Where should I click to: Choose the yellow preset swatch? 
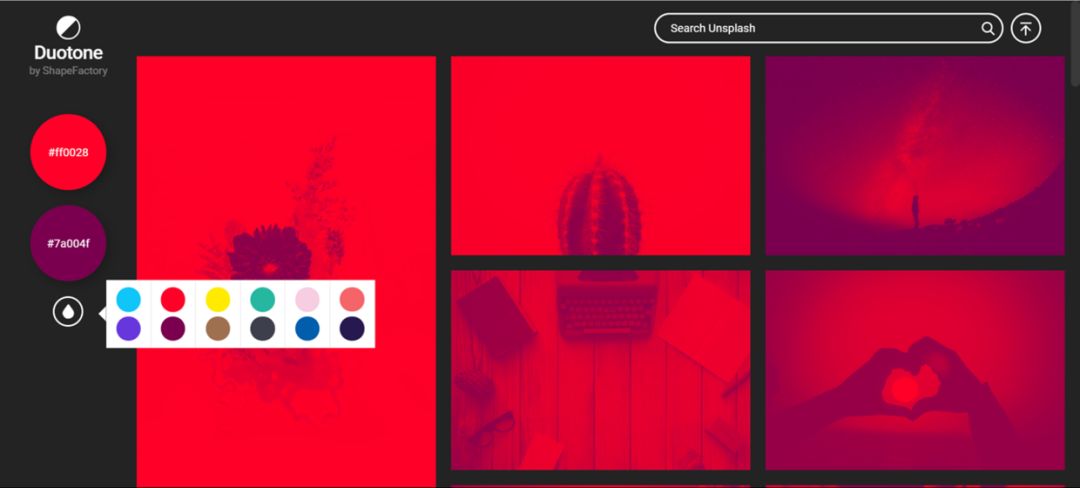tap(218, 299)
